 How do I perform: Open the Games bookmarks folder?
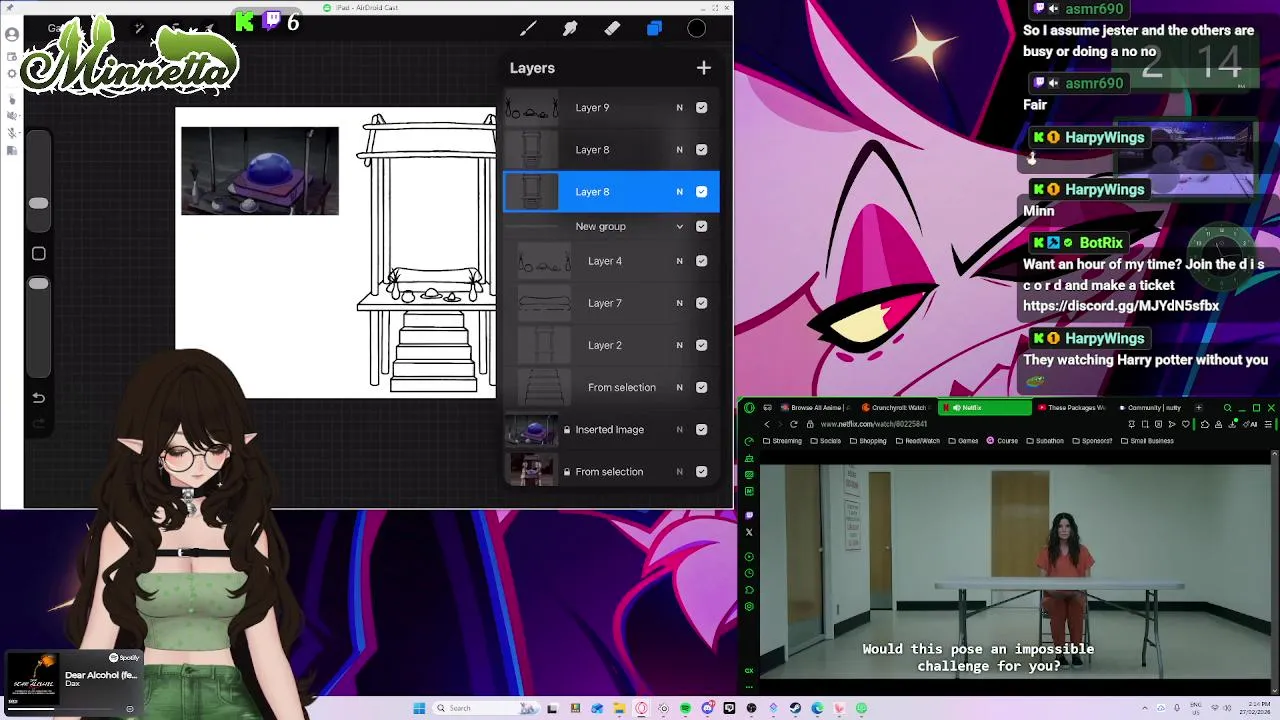963,441
